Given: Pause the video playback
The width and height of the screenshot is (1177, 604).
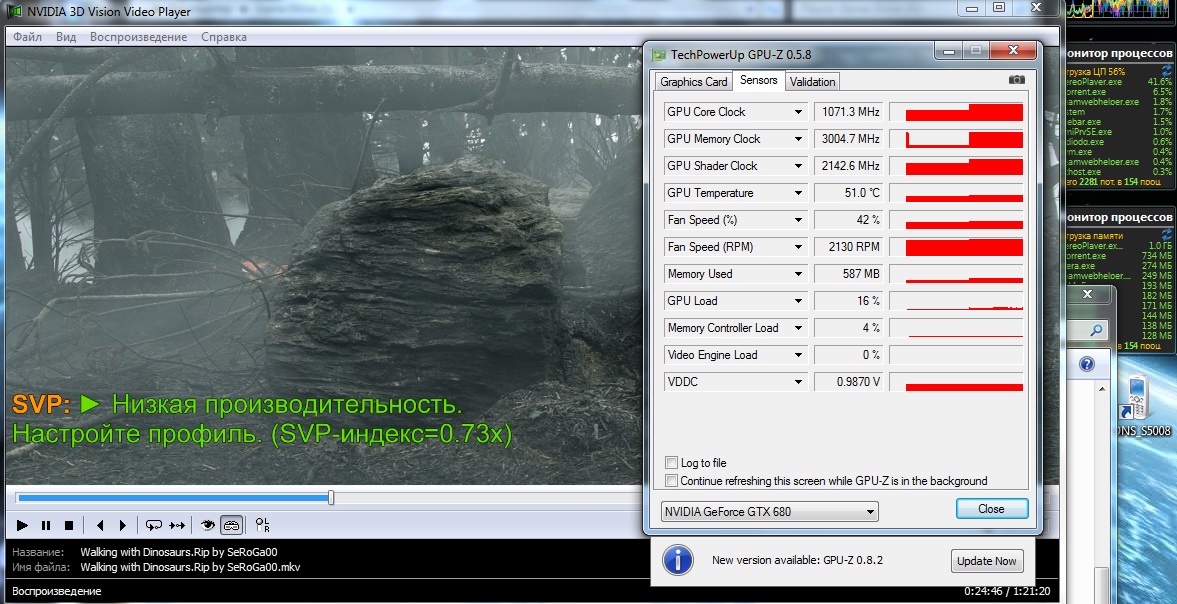Looking at the screenshot, I should tap(45, 525).
